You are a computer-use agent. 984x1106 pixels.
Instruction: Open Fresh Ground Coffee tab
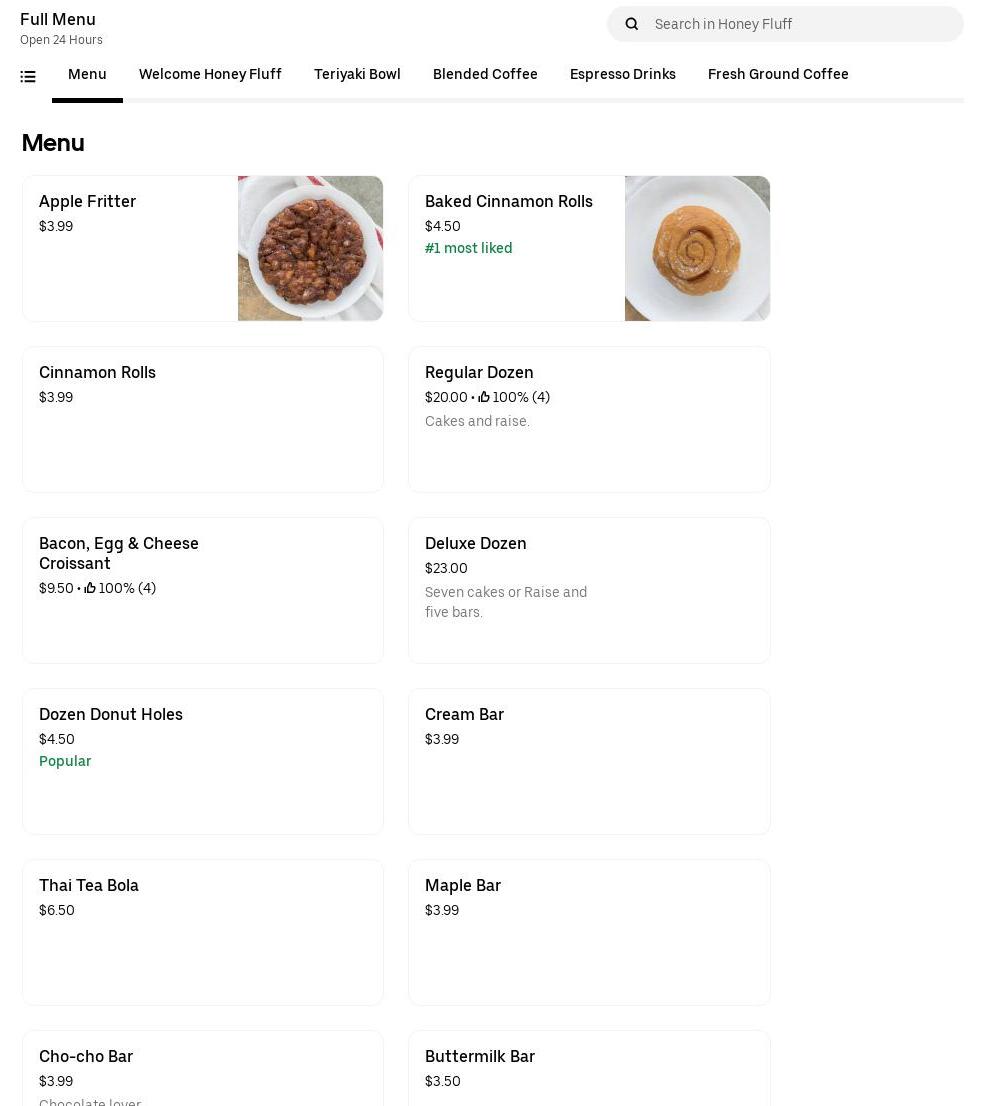click(778, 74)
